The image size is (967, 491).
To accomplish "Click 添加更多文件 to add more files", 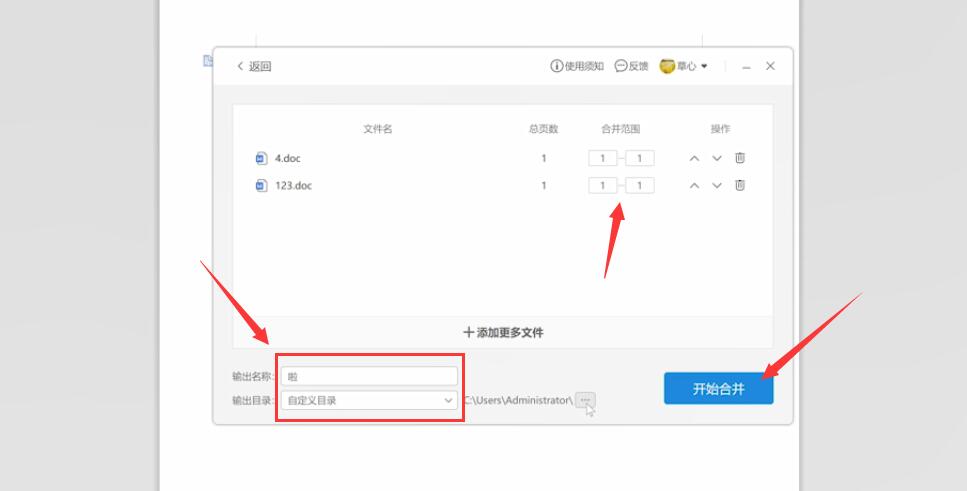I will (503, 332).
